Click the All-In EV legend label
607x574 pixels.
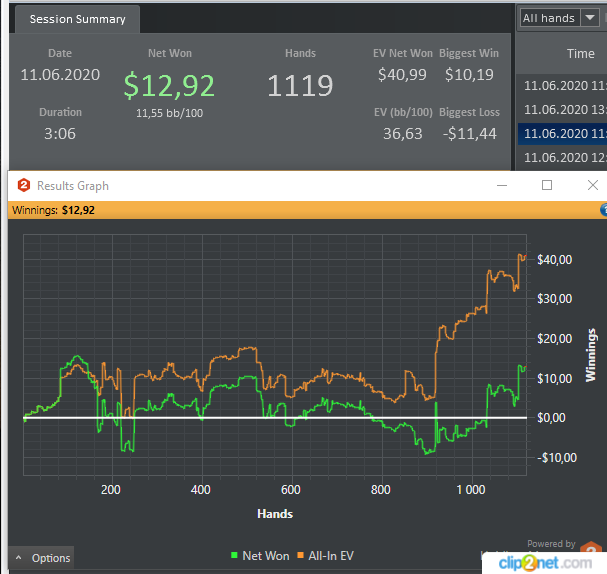click(331, 556)
